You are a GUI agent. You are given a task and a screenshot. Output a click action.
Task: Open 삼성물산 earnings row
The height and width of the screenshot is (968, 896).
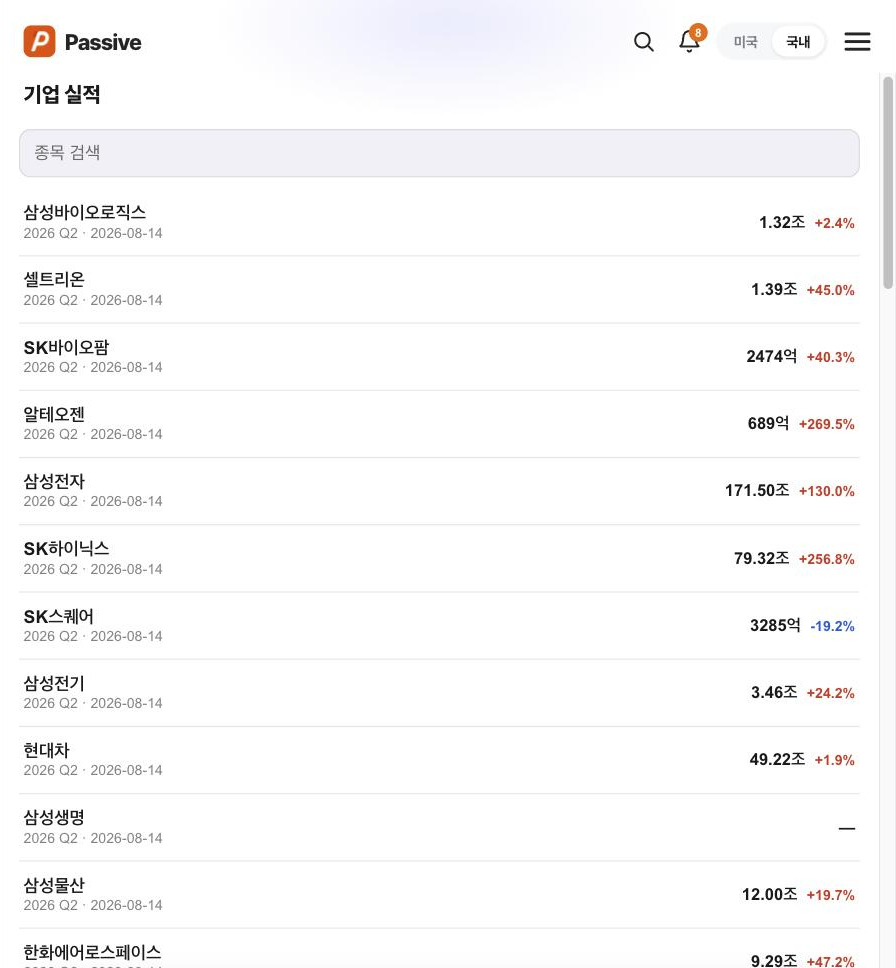(x=439, y=895)
